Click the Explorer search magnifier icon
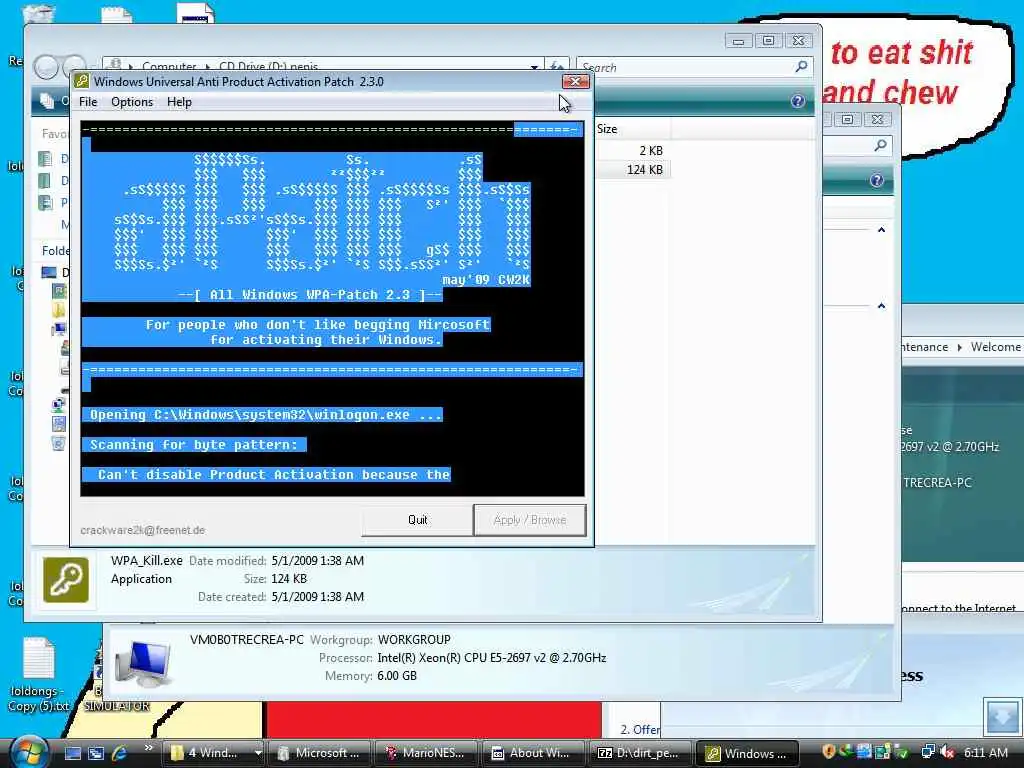The height and width of the screenshot is (768, 1024). (801, 67)
